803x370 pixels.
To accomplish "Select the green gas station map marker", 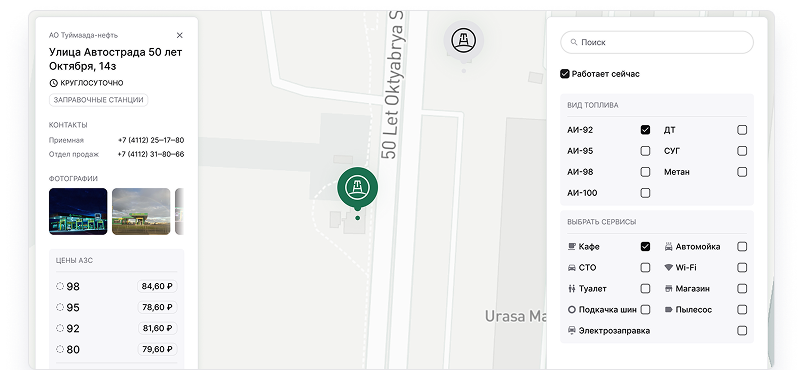I will pyautogui.click(x=357, y=189).
